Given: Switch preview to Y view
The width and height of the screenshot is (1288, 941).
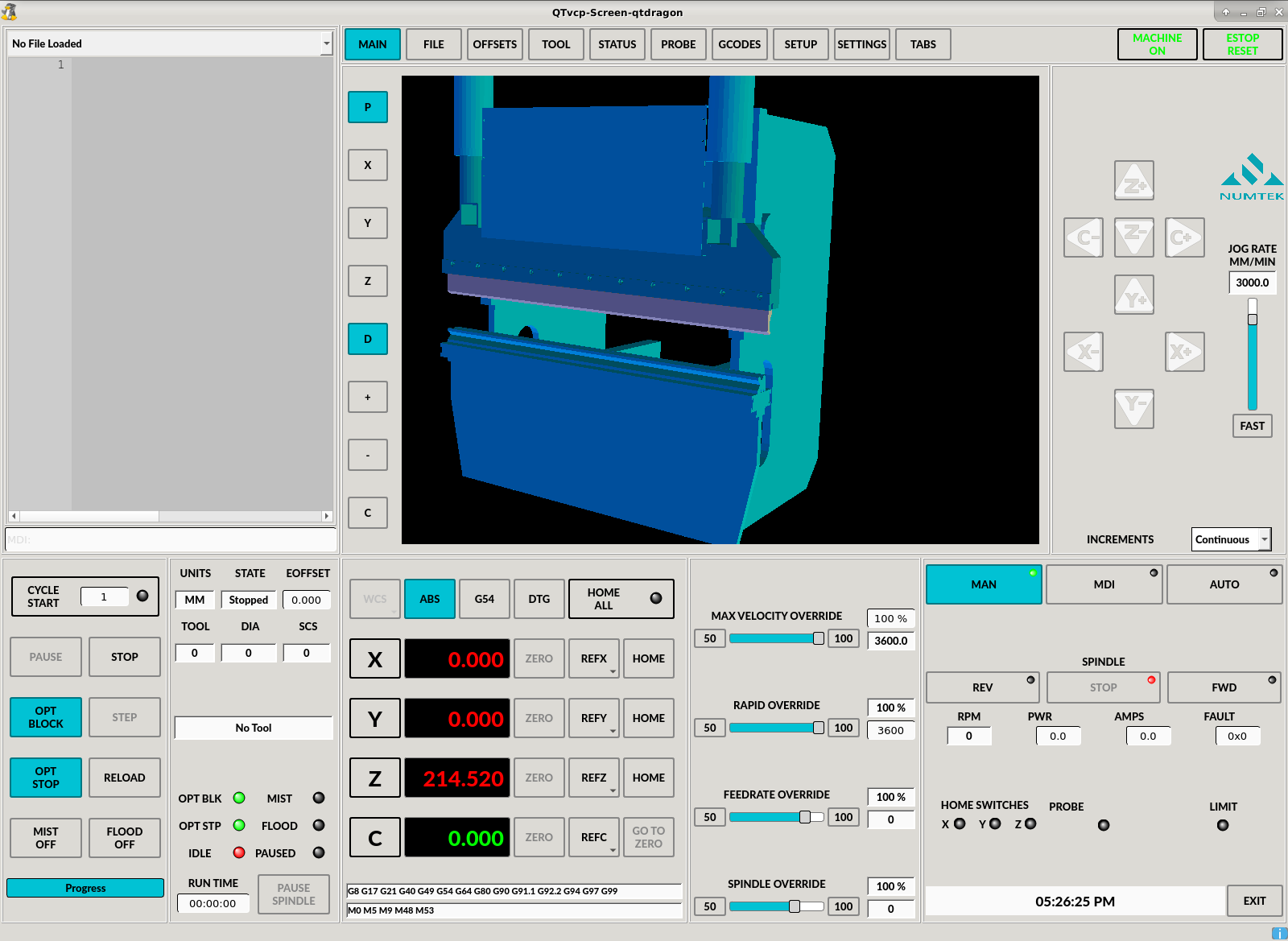Looking at the screenshot, I should (368, 223).
